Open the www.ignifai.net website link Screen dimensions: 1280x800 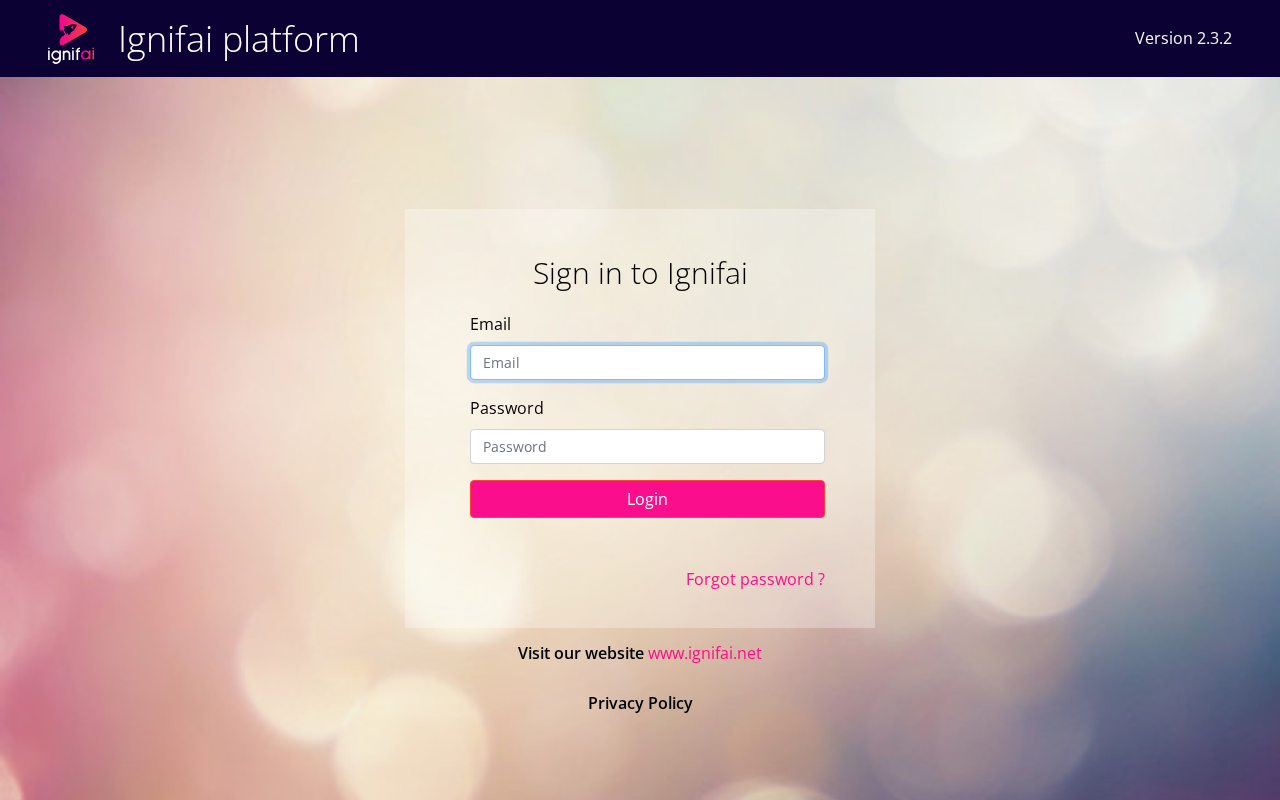tap(705, 653)
